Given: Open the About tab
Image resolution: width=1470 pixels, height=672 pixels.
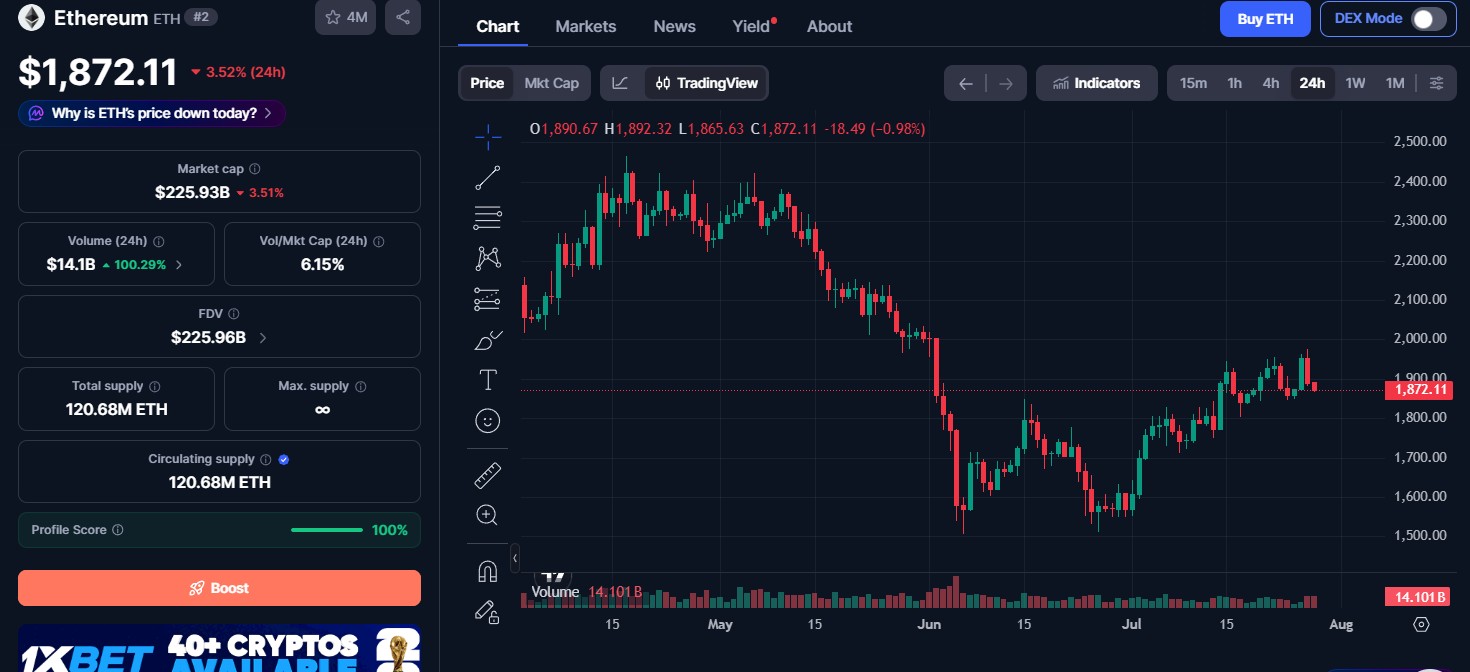Looking at the screenshot, I should point(830,27).
